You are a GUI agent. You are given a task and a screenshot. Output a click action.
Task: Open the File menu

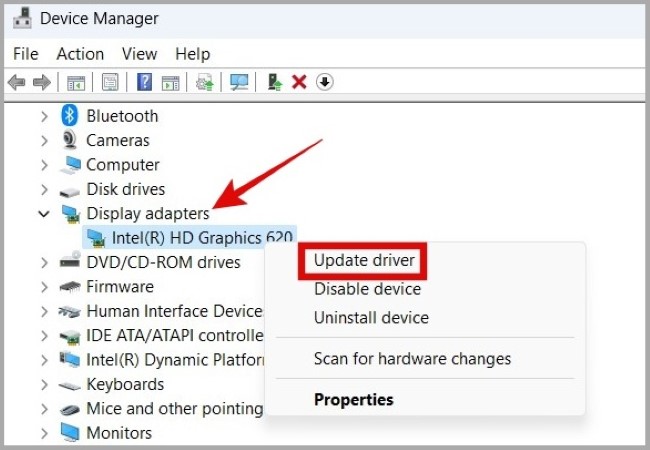coord(26,54)
